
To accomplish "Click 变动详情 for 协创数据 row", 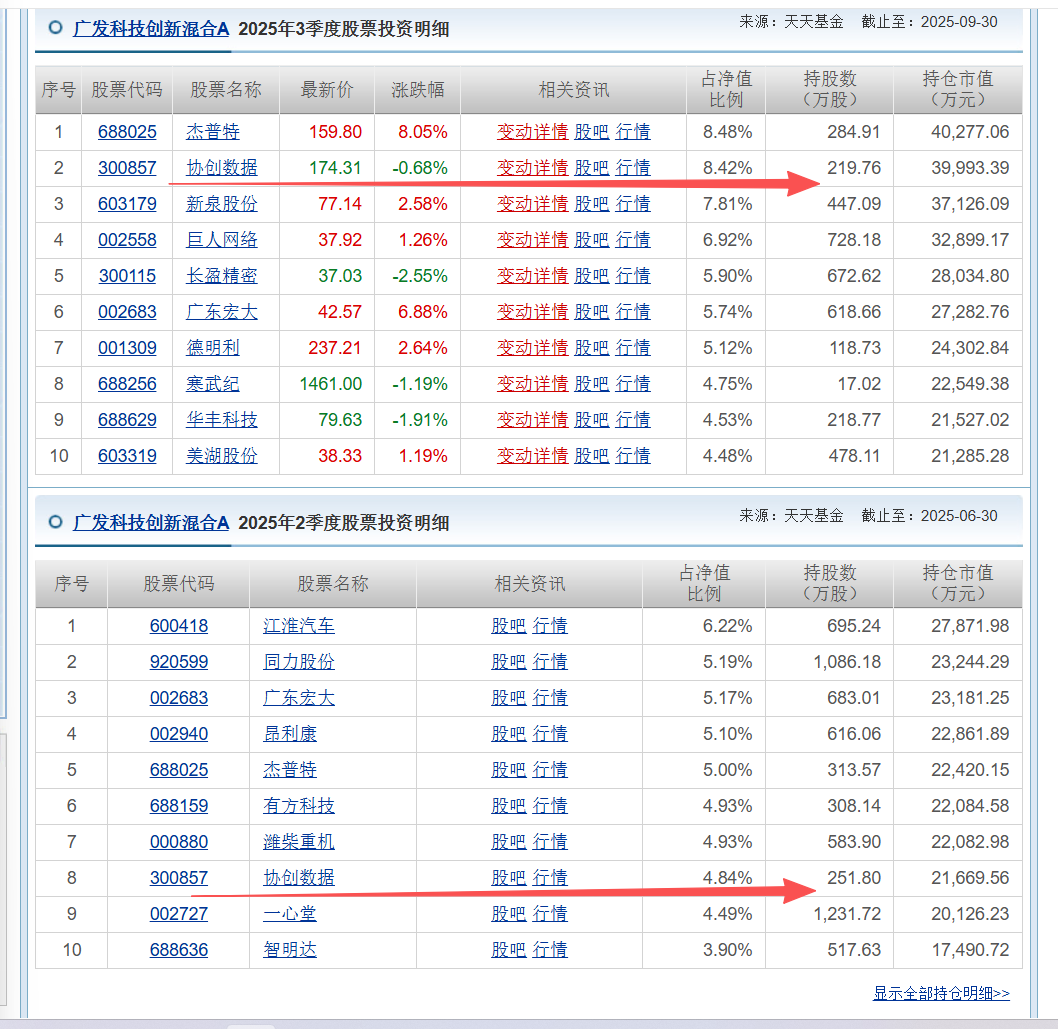I will point(532,167).
